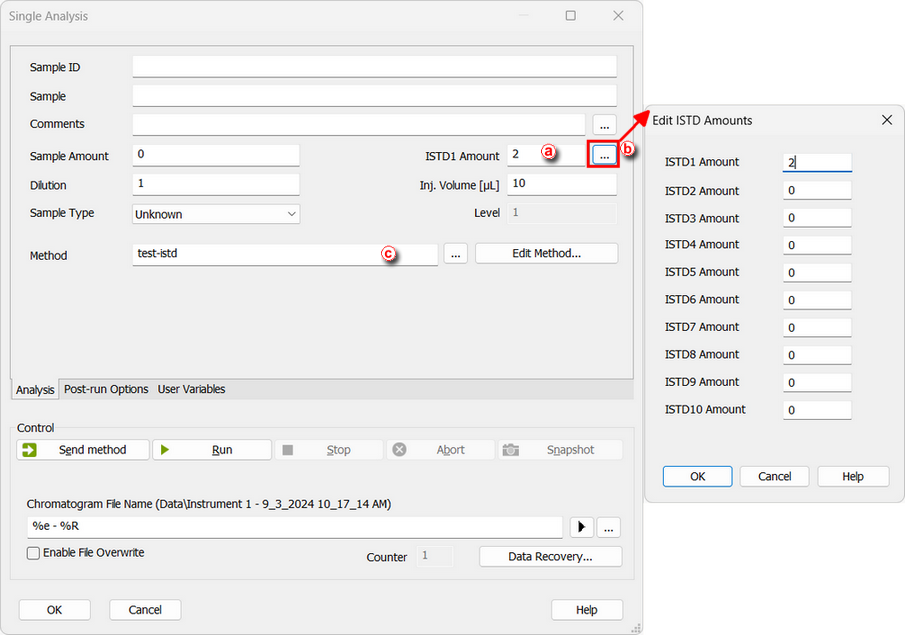
Task: Click the Send method button
Action: [83, 450]
